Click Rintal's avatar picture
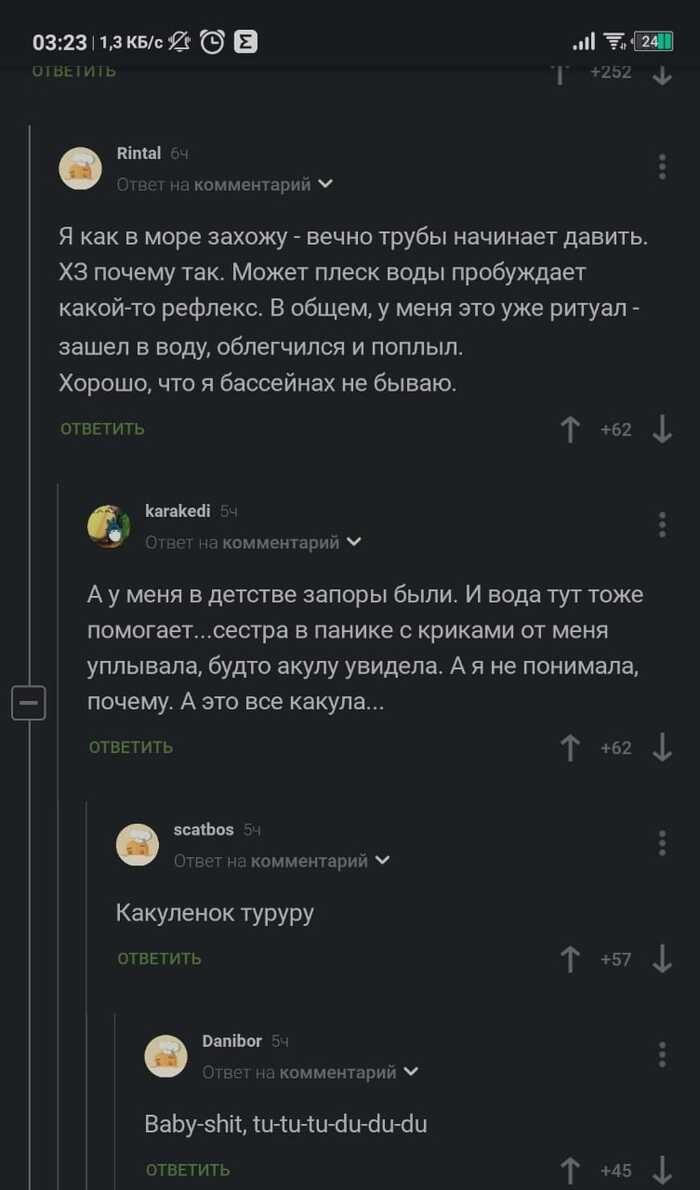The height and width of the screenshot is (1190, 700). [80, 169]
